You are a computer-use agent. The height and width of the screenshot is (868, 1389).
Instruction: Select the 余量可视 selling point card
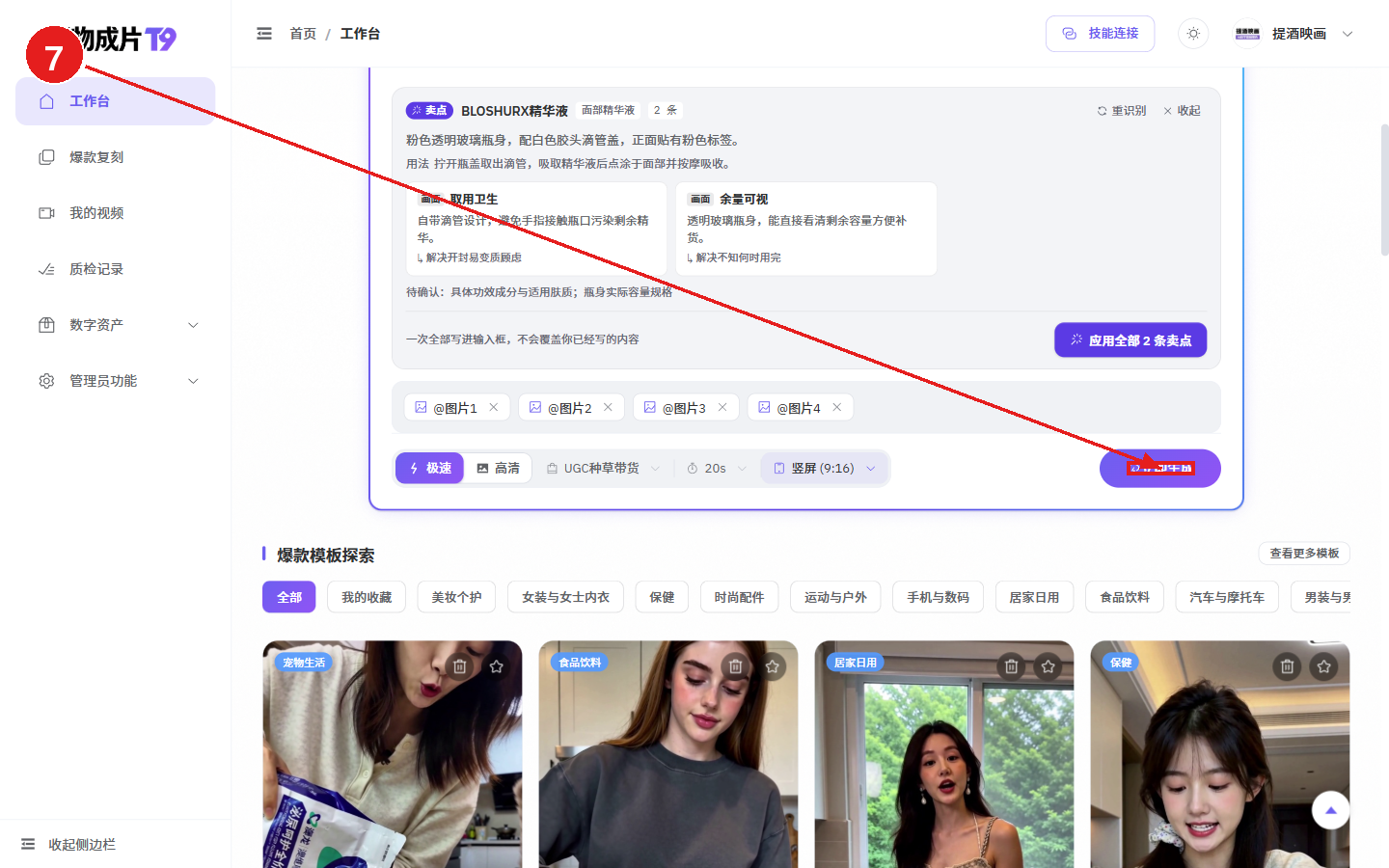coord(806,229)
